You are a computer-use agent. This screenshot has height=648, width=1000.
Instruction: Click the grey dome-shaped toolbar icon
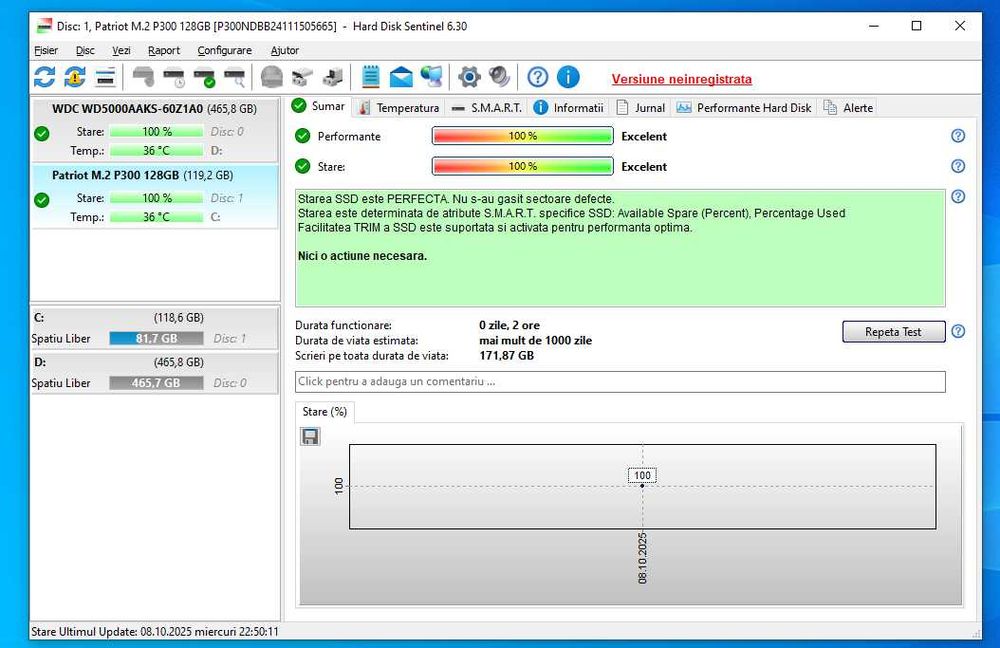pos(272,77)
